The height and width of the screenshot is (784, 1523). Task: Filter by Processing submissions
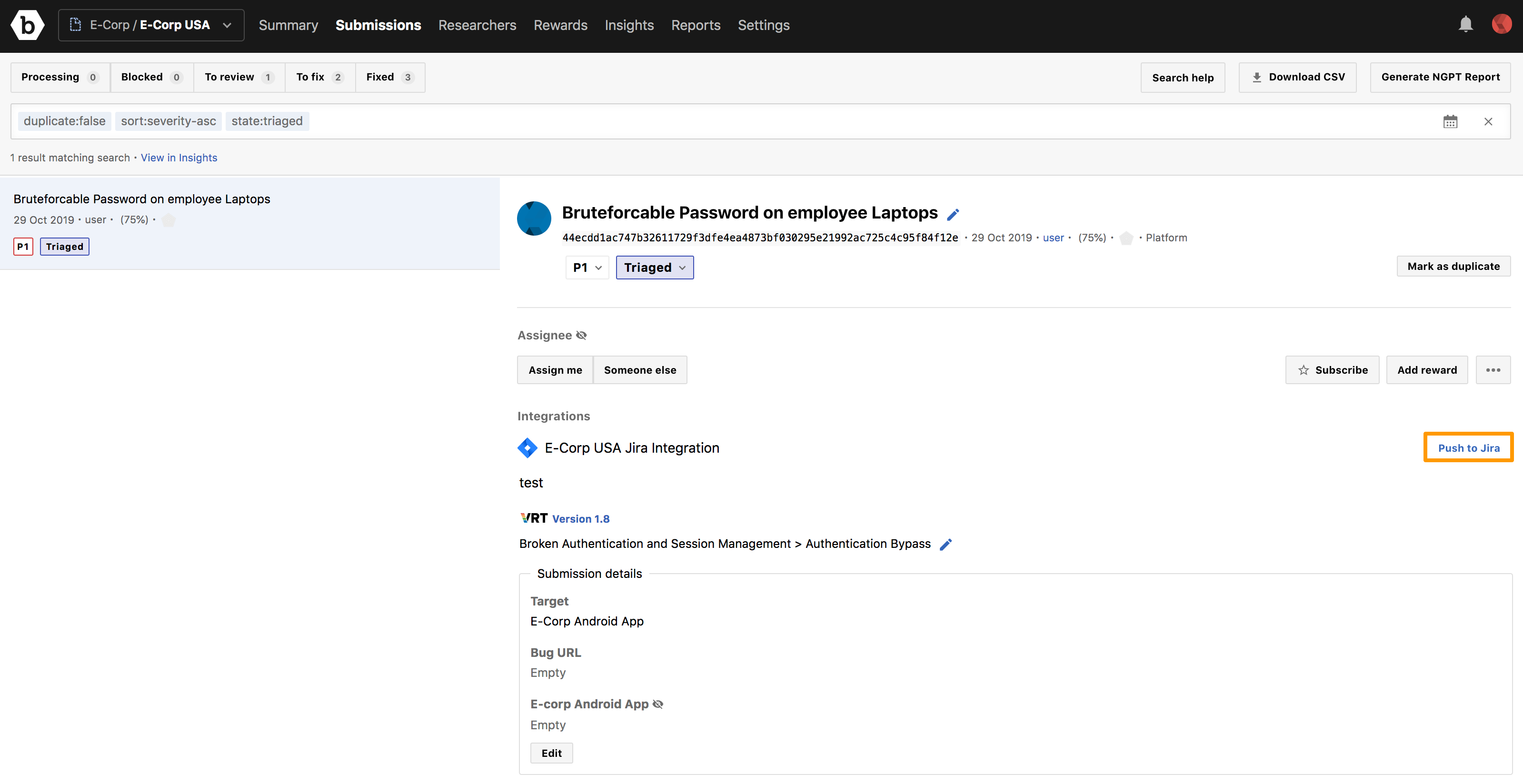(x=60, y=77)
